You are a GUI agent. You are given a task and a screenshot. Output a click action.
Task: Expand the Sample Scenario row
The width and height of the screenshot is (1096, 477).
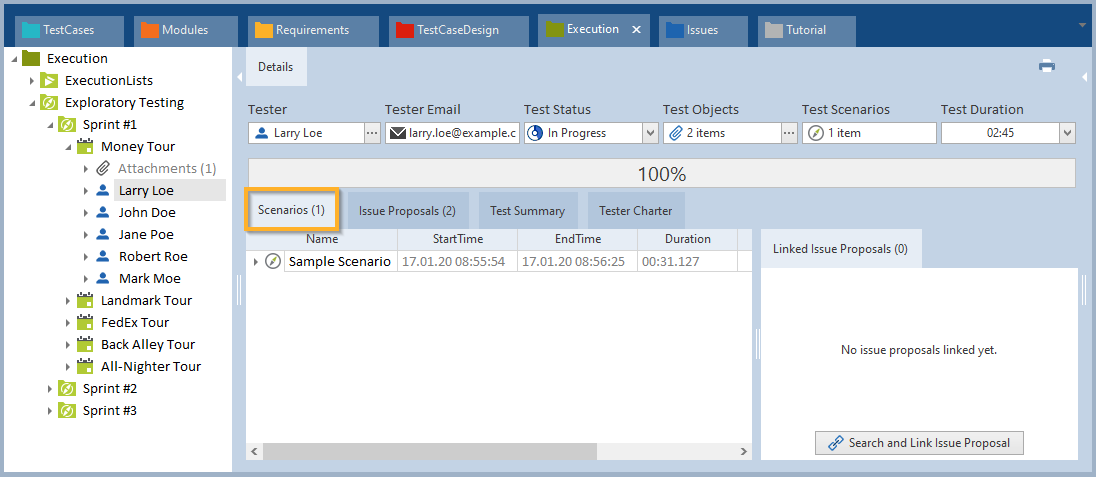coord(256,262)
